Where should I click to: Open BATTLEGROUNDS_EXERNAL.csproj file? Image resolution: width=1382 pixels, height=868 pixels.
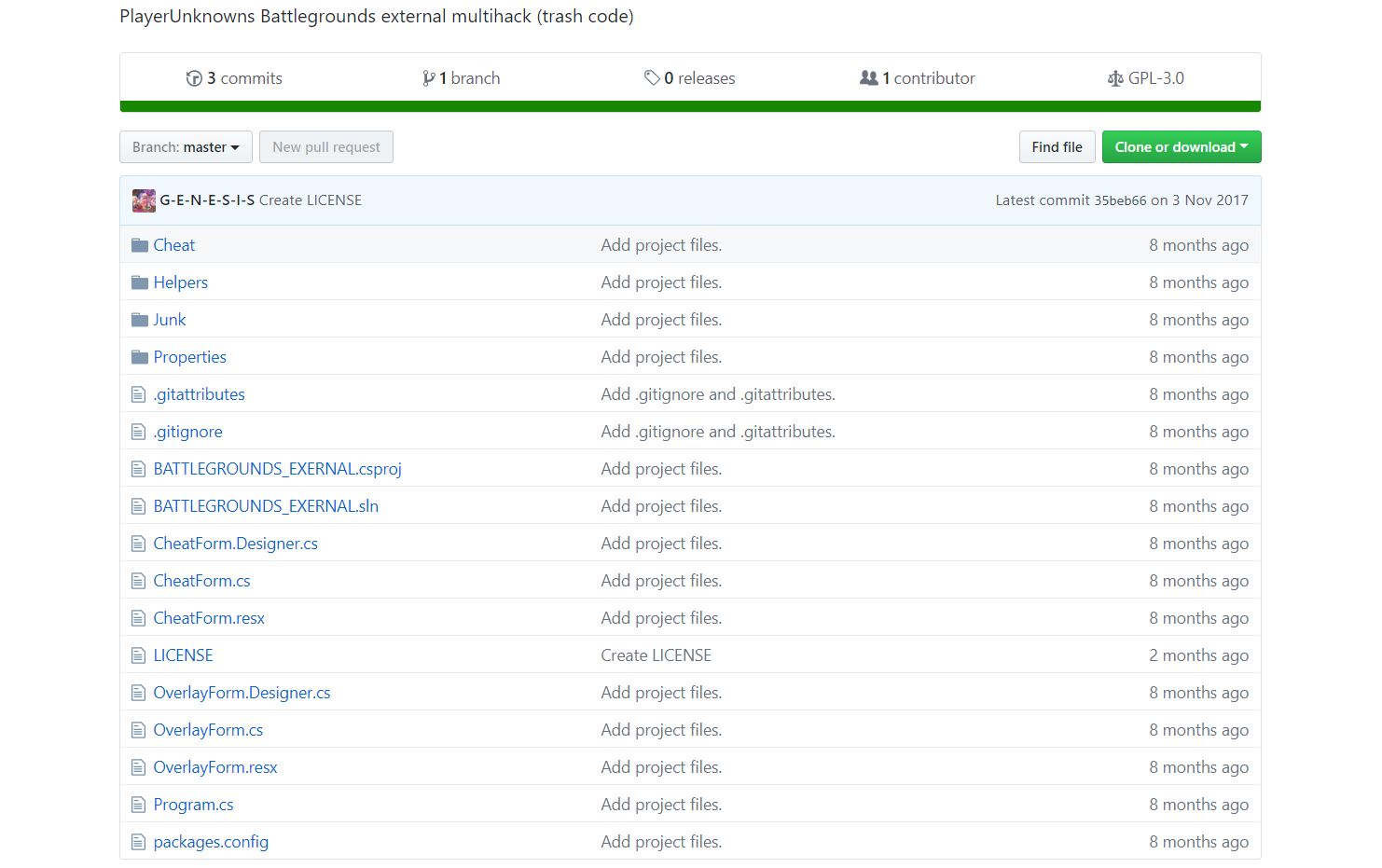[x=278, y=469]
